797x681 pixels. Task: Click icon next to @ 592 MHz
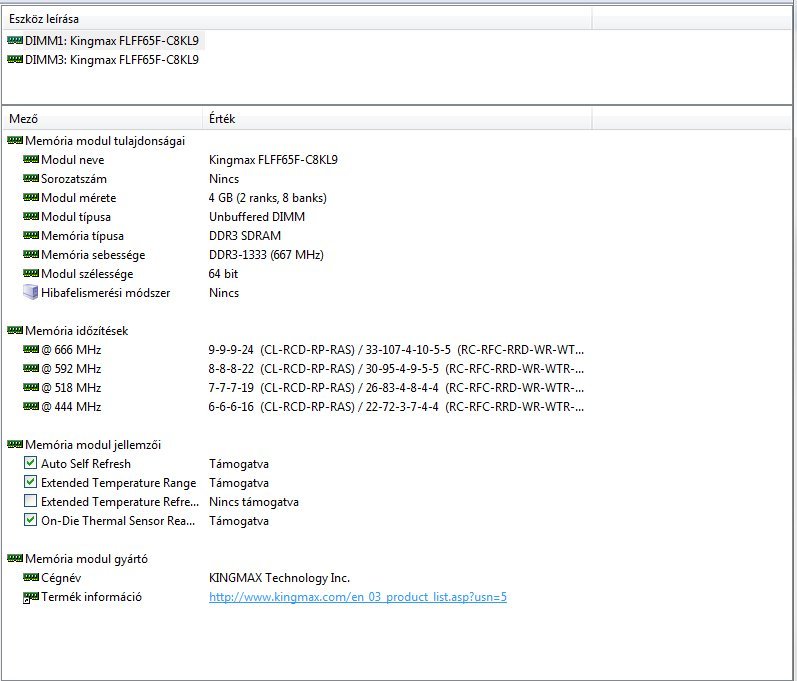[x=31, y=368]
